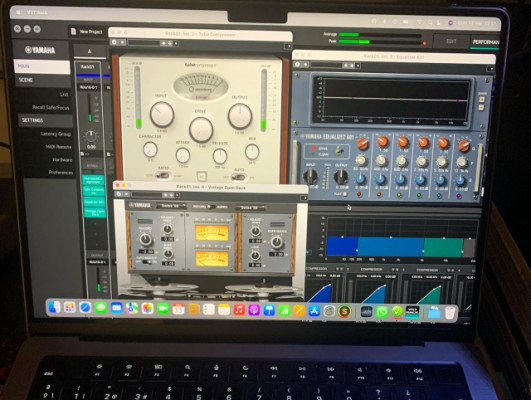The height and width of the screenshot is (400, 531).
Task: Toggle the Auto release switch on Tube Compressor
Action: [x=238, y=177]
